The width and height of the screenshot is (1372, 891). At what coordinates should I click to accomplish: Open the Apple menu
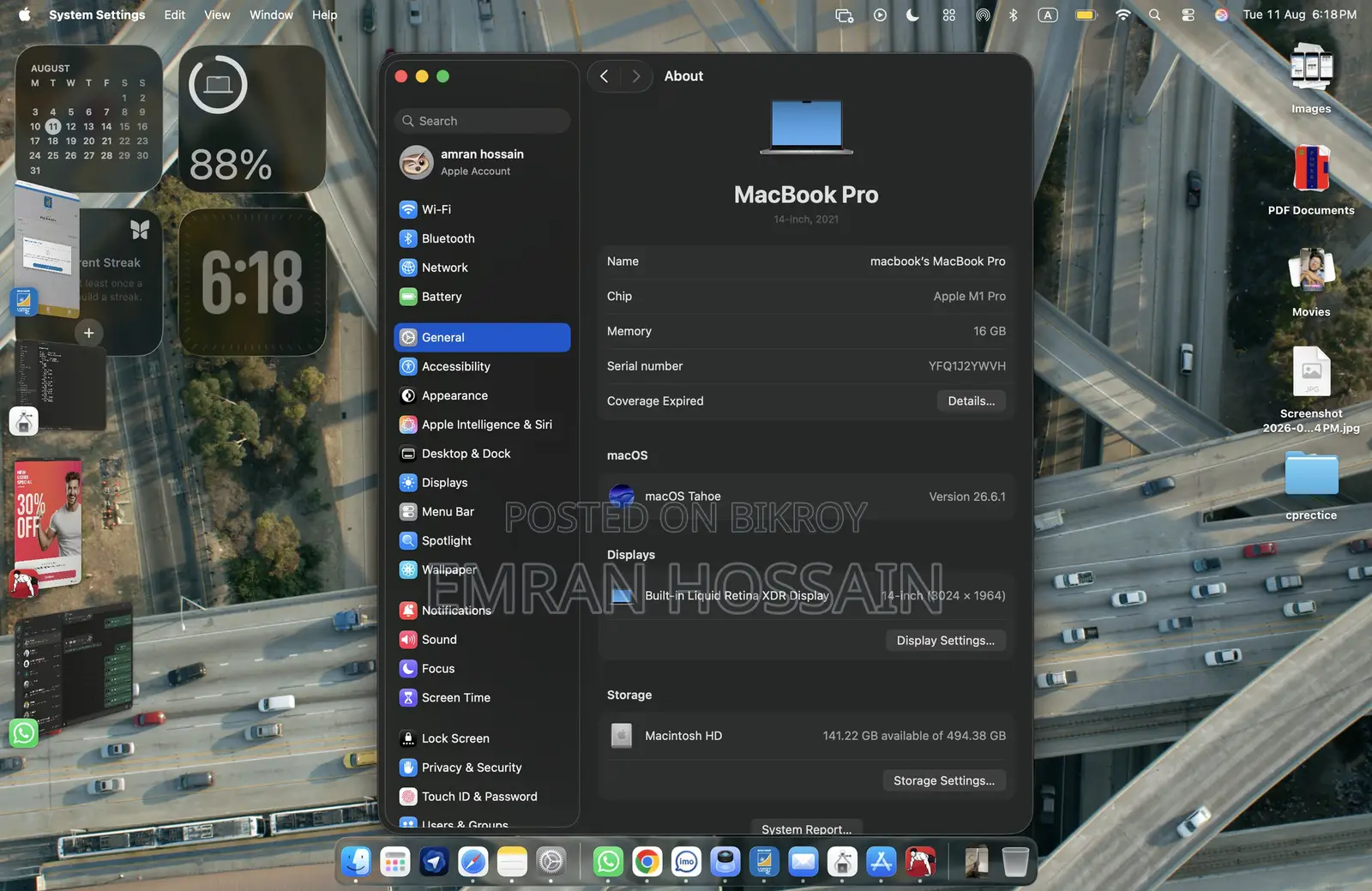pos(24,15)
